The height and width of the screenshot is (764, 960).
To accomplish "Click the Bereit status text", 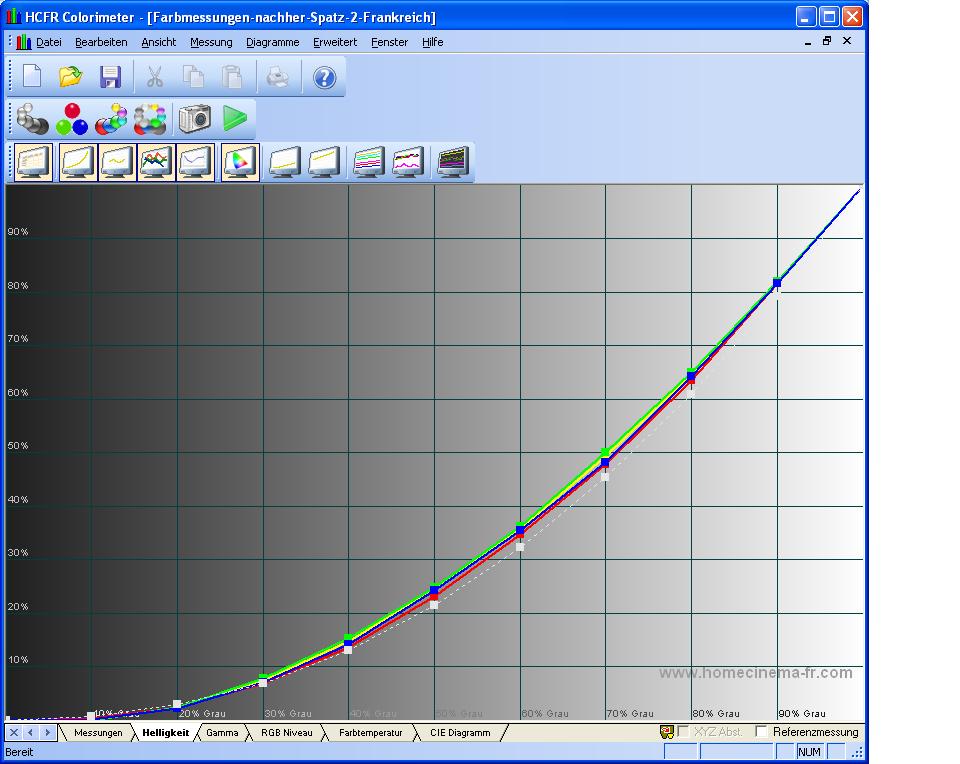I will pos(19,752).
